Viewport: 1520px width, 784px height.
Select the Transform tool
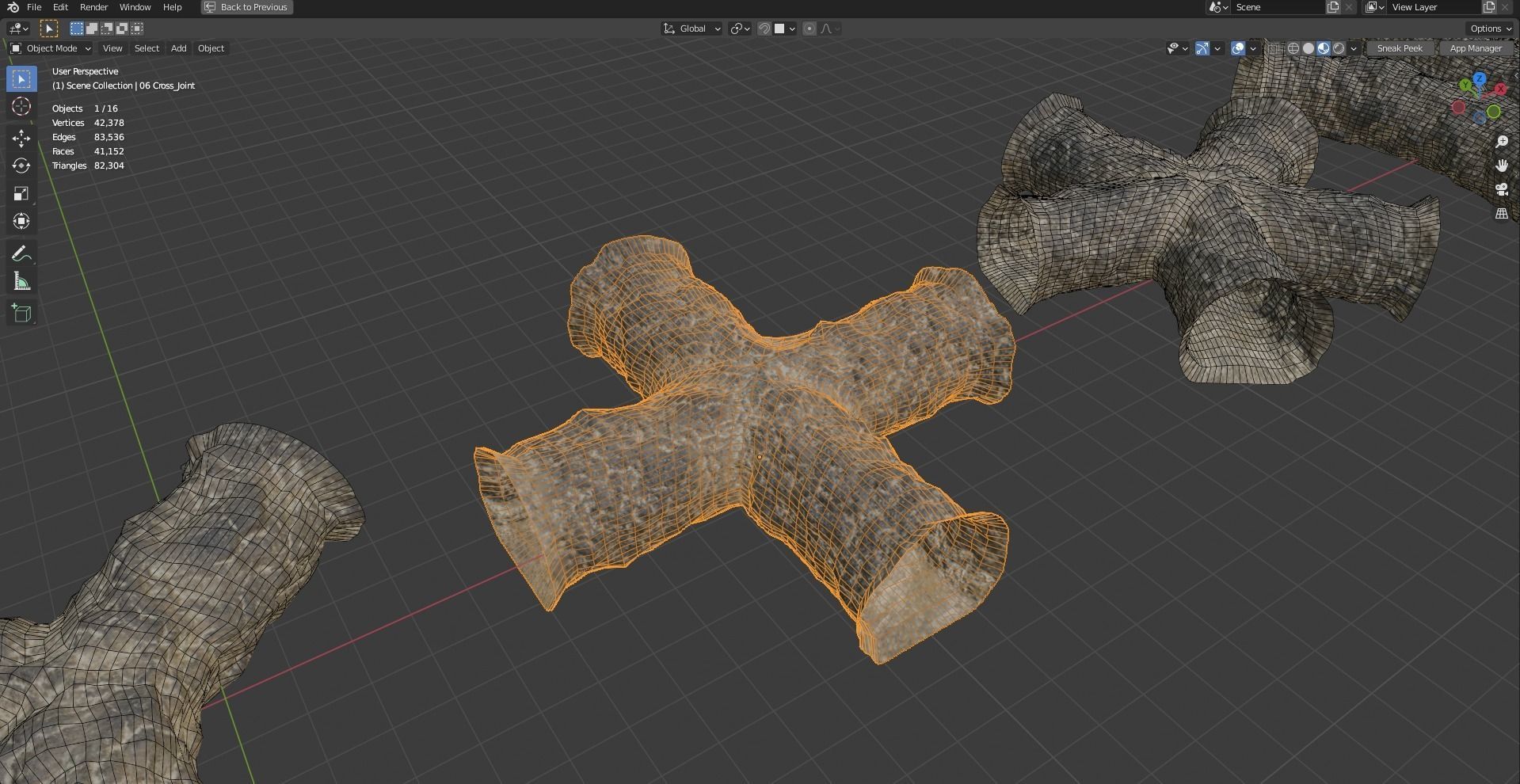coord(21,221)
